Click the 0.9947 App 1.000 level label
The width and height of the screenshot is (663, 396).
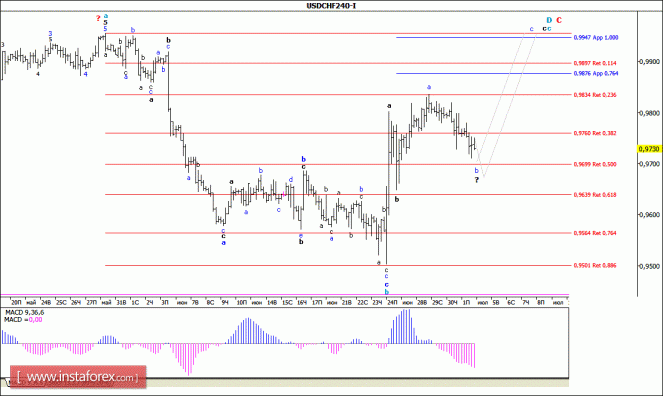(x=596, y=38)
